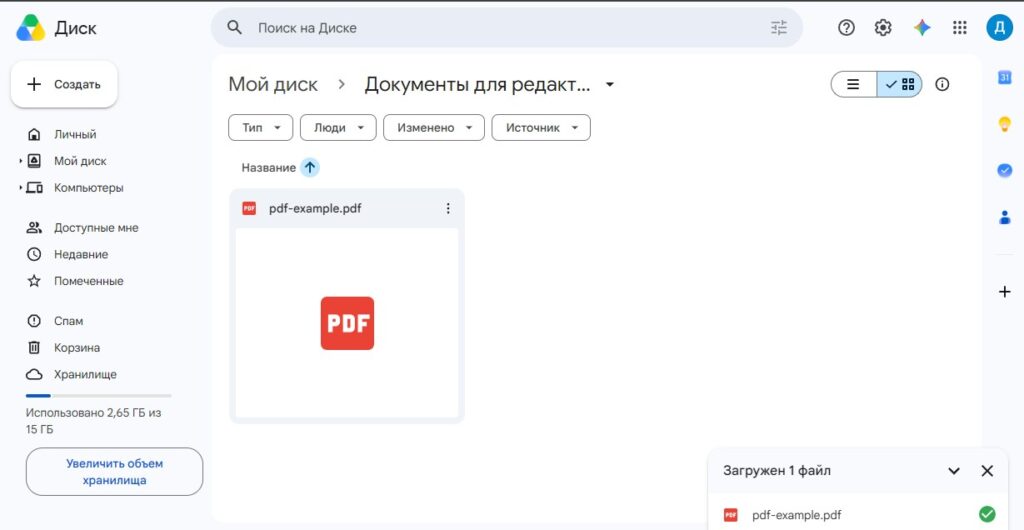The height and width of the screenshot is (530, 1024).
Task: Close the upload notification panel
Action: point(987,471)
